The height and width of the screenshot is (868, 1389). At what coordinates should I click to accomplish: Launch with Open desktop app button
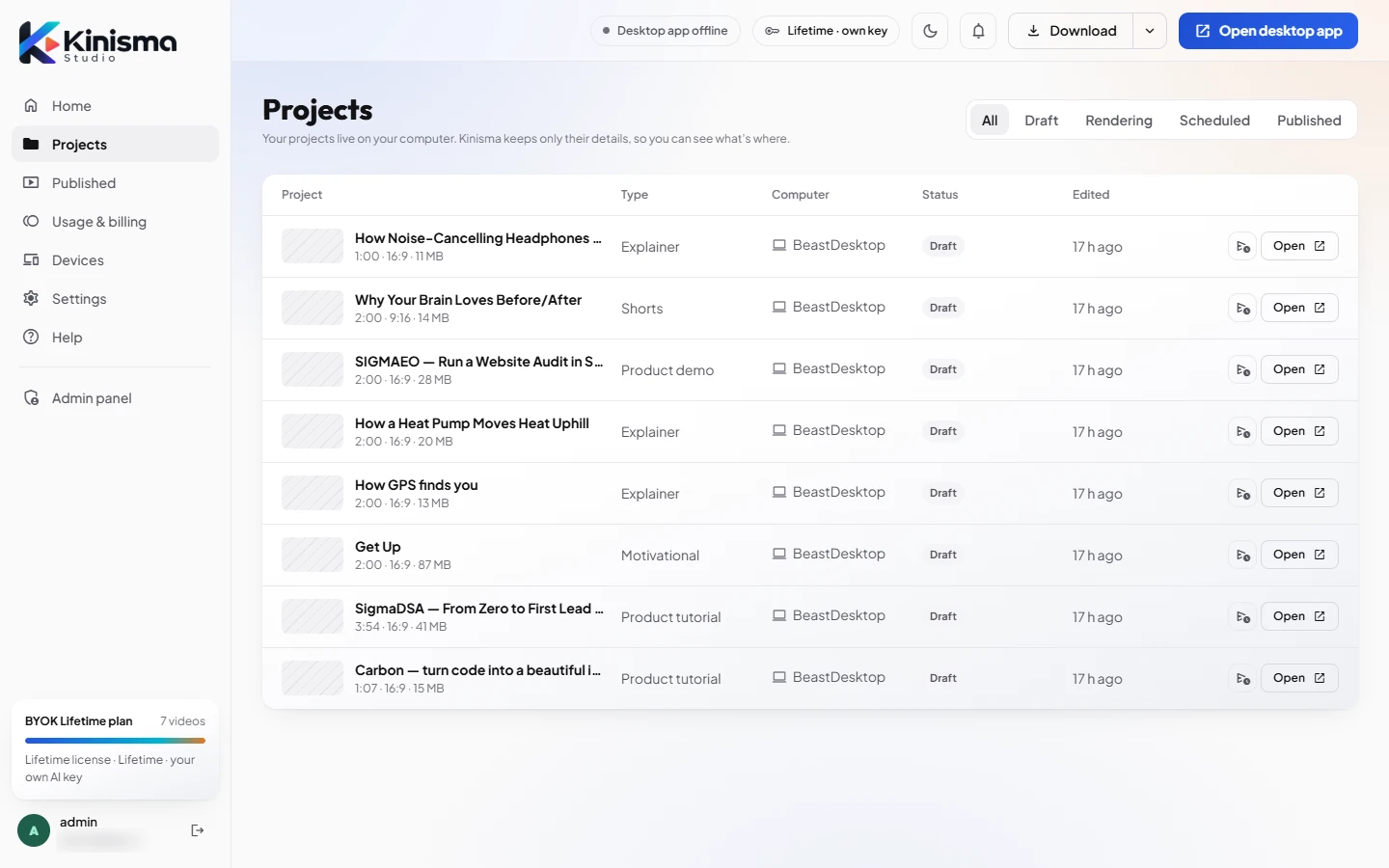[x=1268, y=31]
